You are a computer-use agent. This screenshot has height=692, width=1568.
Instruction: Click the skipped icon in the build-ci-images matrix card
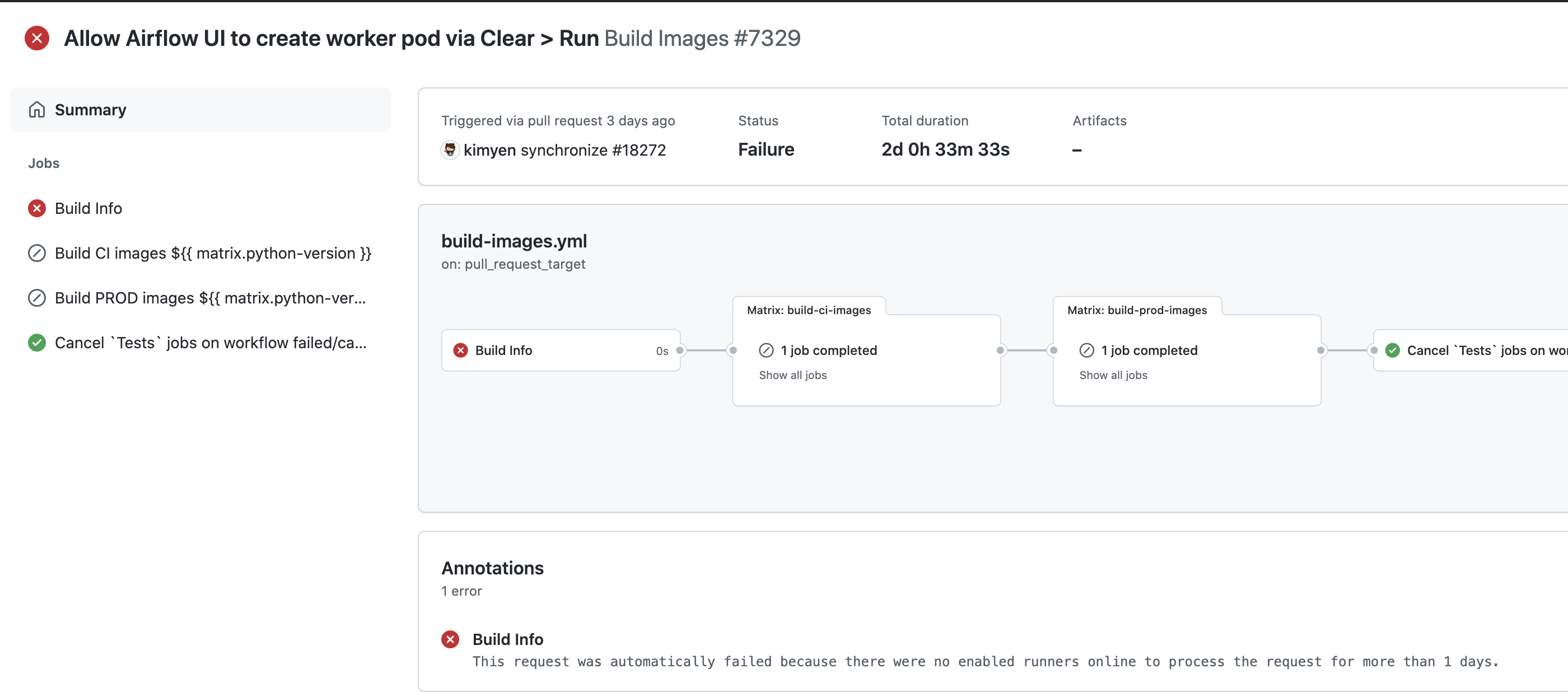[x=766, y=350]
